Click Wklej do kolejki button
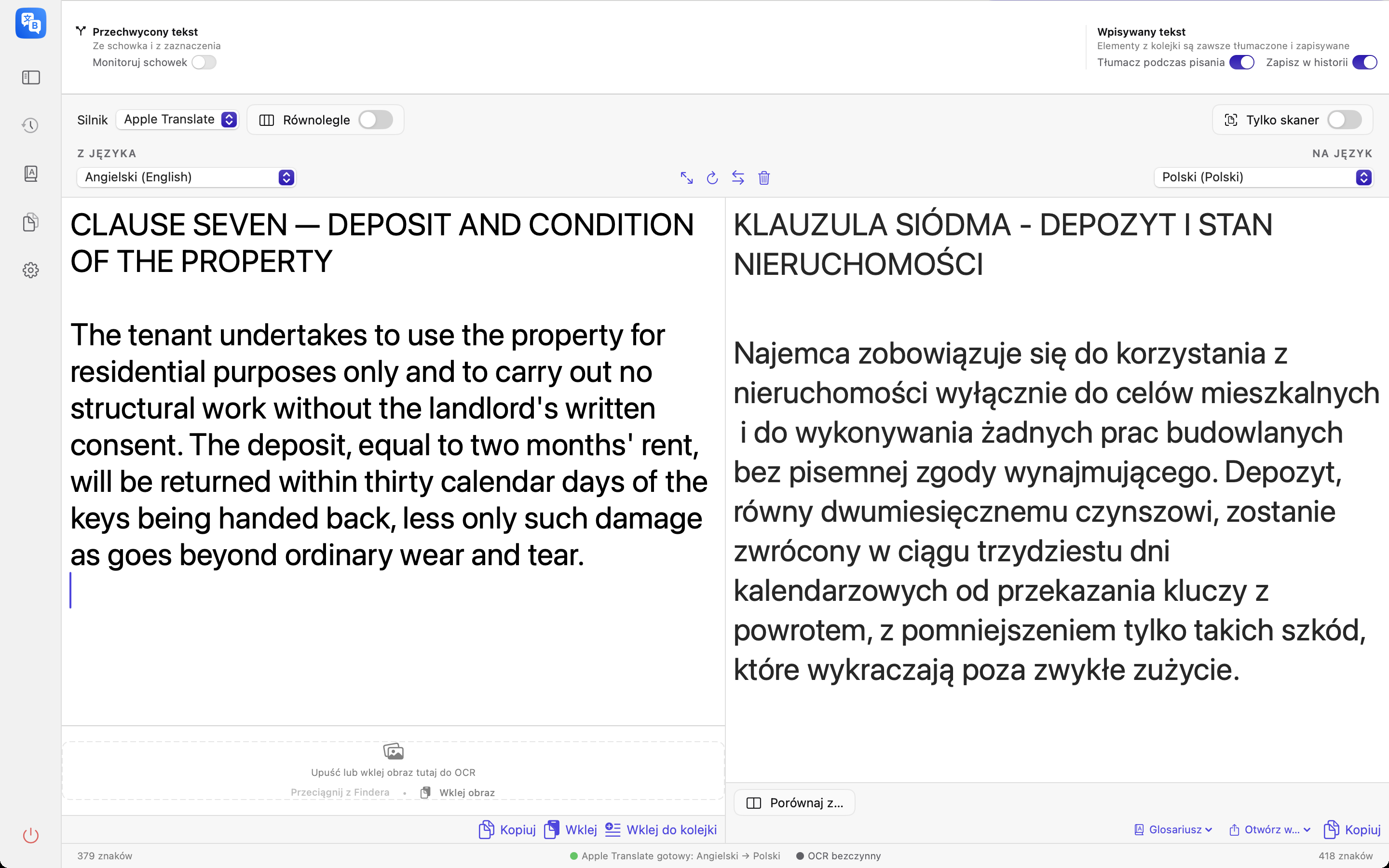The height and width of the screenshot is (868, 1389). pyautogui.click(x=661, y=829)
